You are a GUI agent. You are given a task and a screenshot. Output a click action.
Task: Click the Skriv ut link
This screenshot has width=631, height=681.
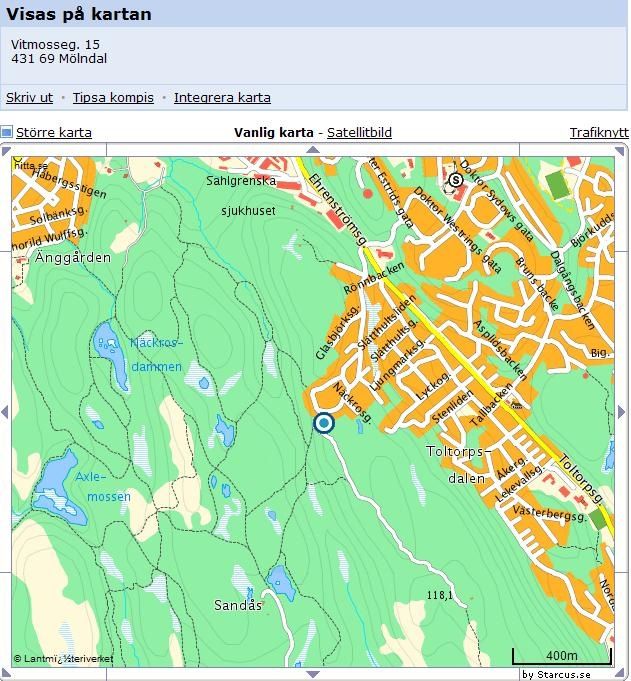coord(30,97)
